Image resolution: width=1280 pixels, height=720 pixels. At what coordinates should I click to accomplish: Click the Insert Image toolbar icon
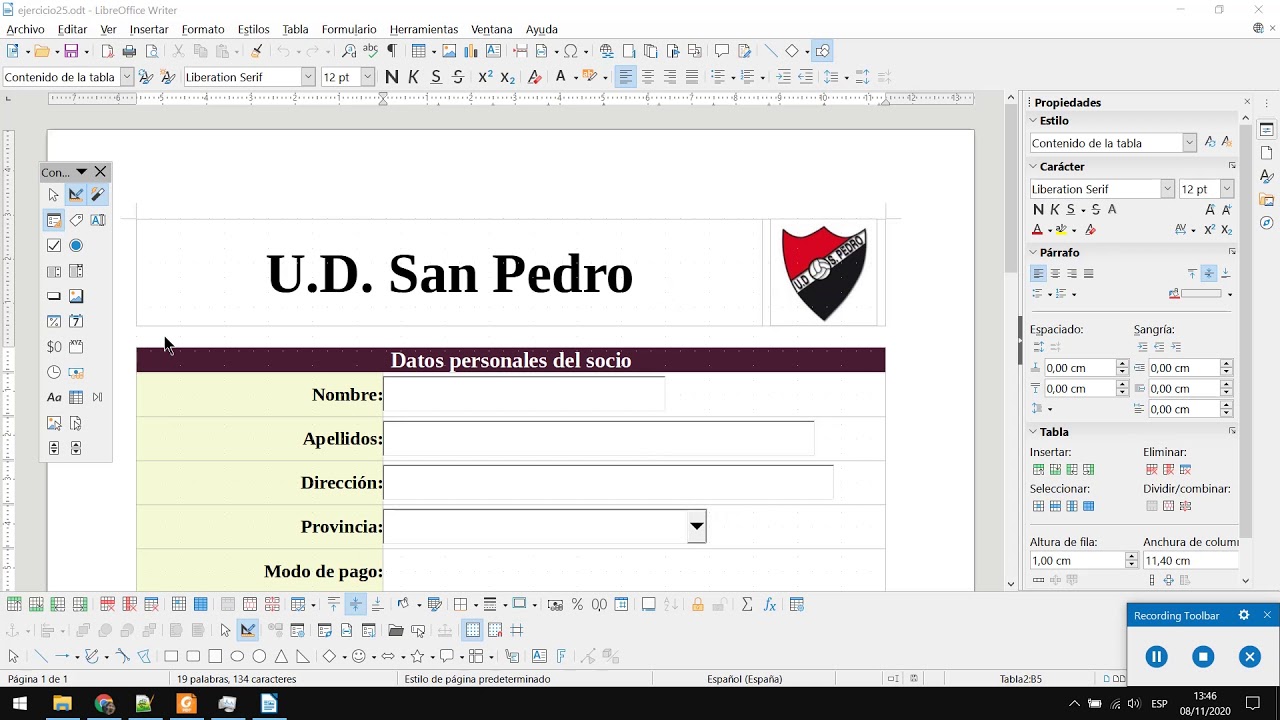coord(449,51)
